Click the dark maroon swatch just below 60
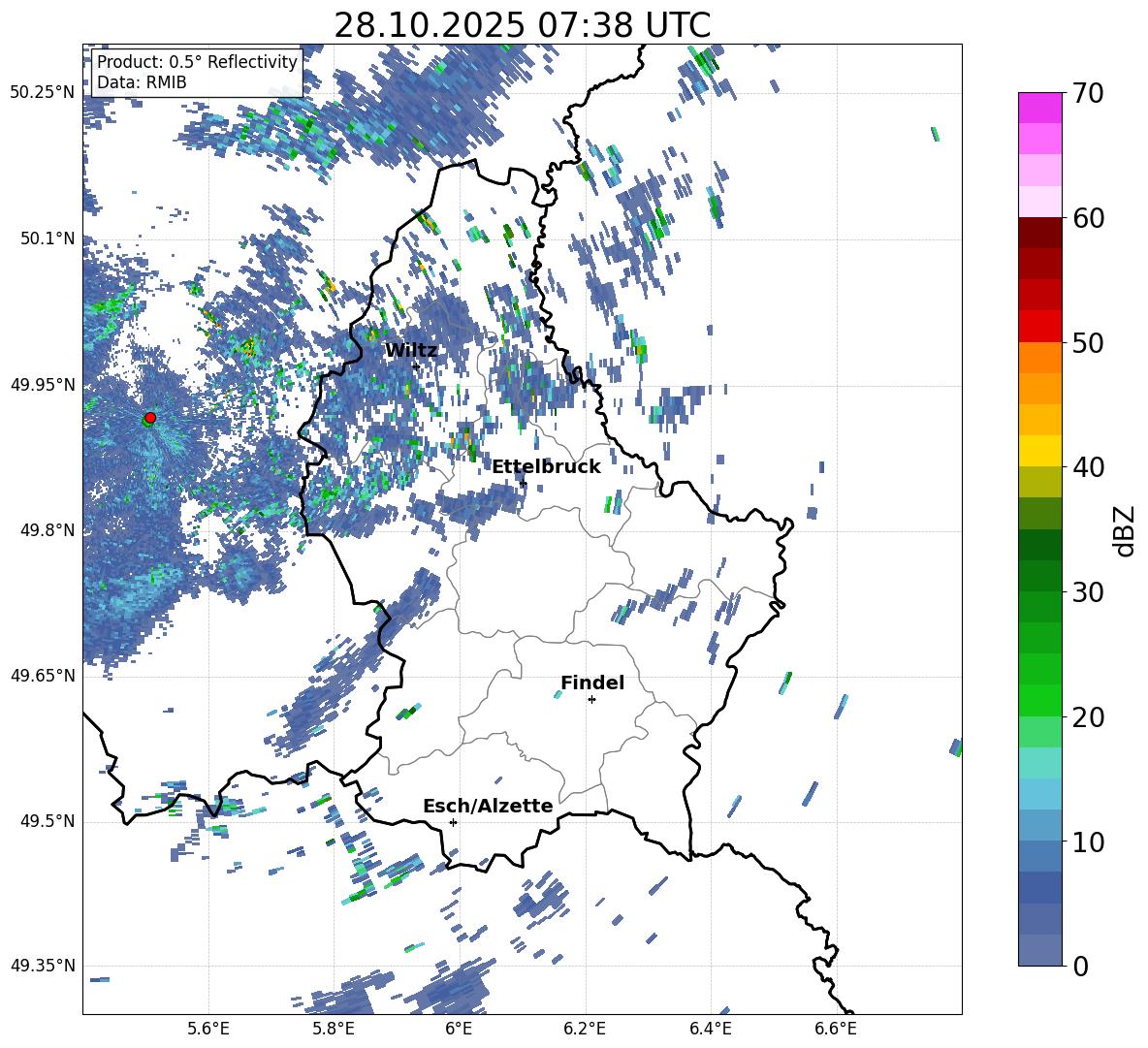Viewport: 1148px width, 1048px height. 1040,233
